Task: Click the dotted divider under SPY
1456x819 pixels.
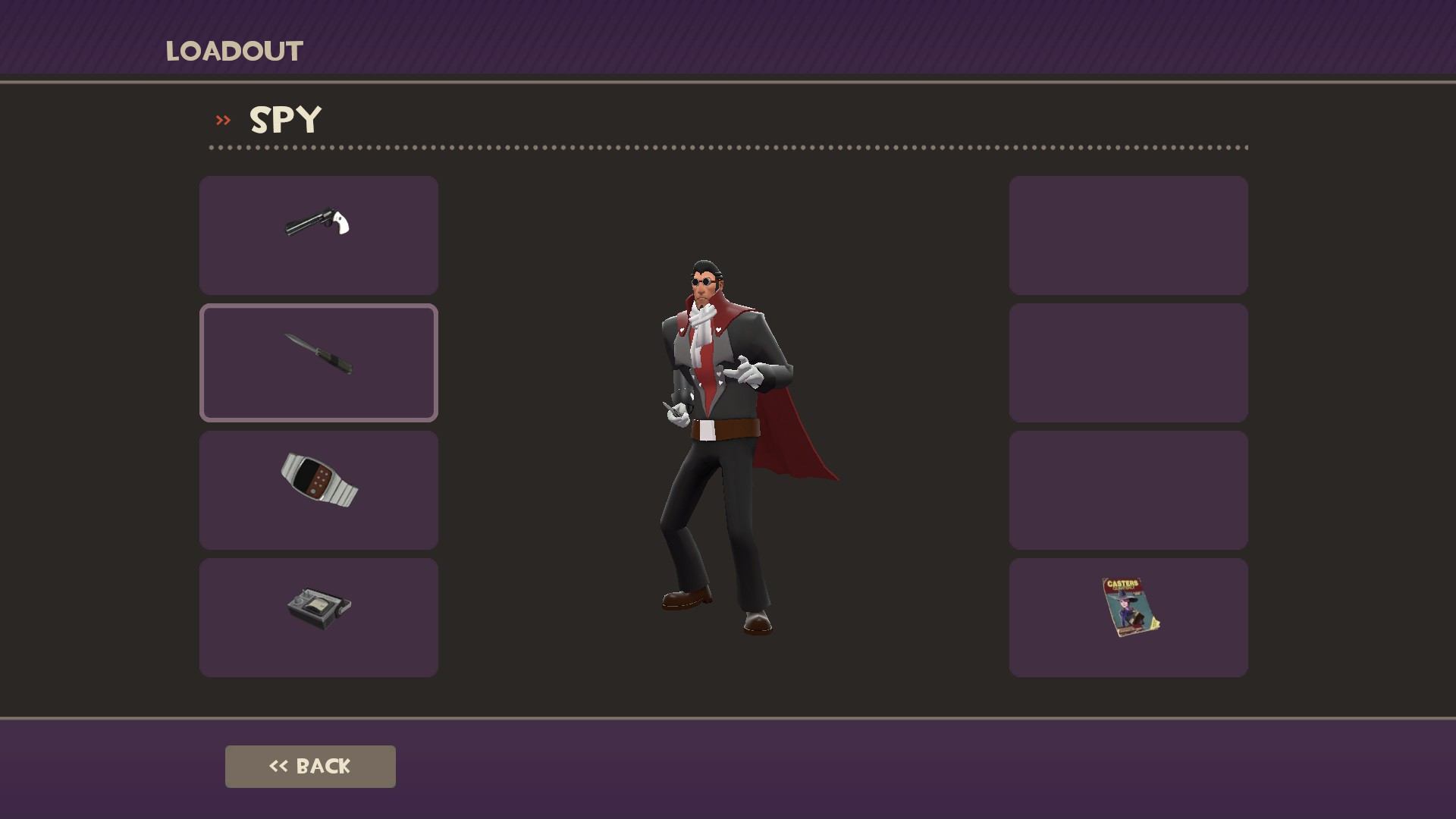Action: pyautogui.click(x=729, y=147)
